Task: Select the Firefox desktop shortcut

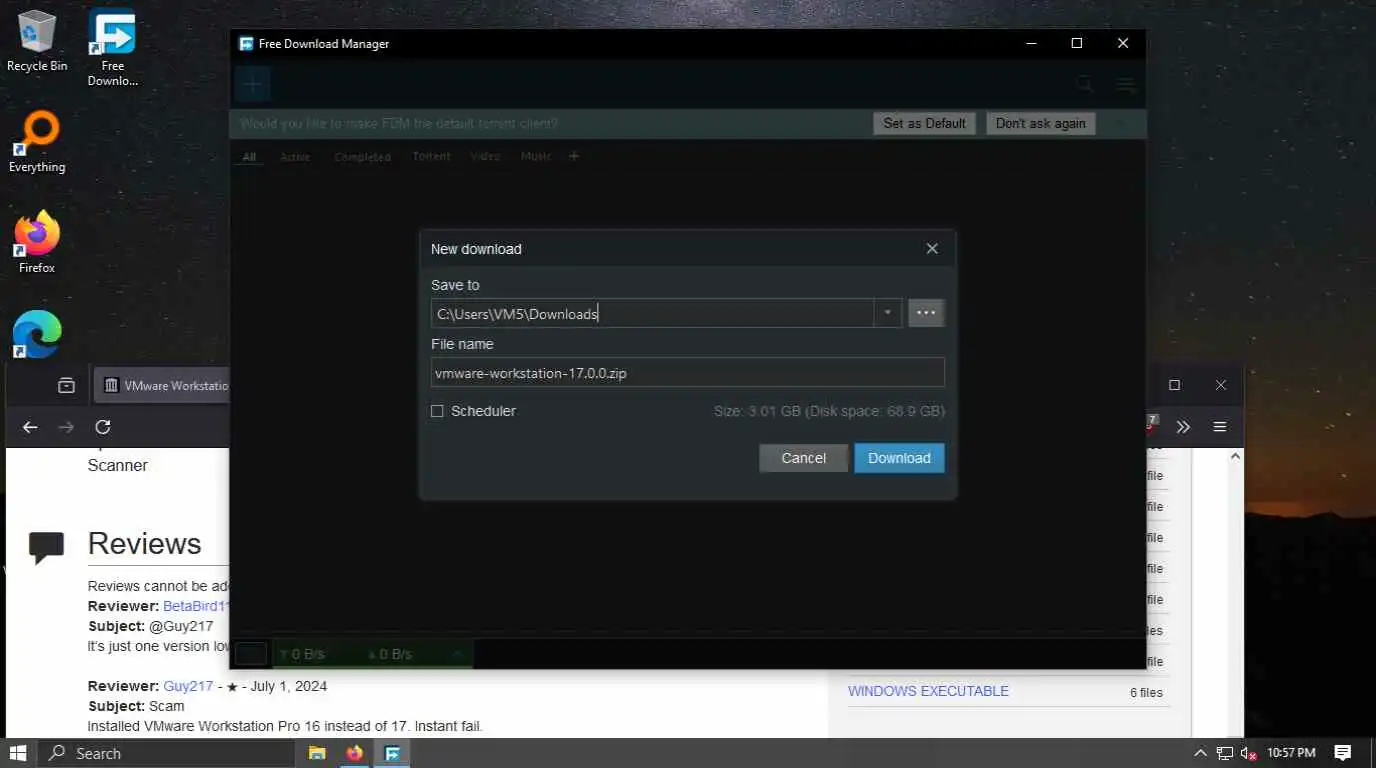Action: [x=37, y=242]
